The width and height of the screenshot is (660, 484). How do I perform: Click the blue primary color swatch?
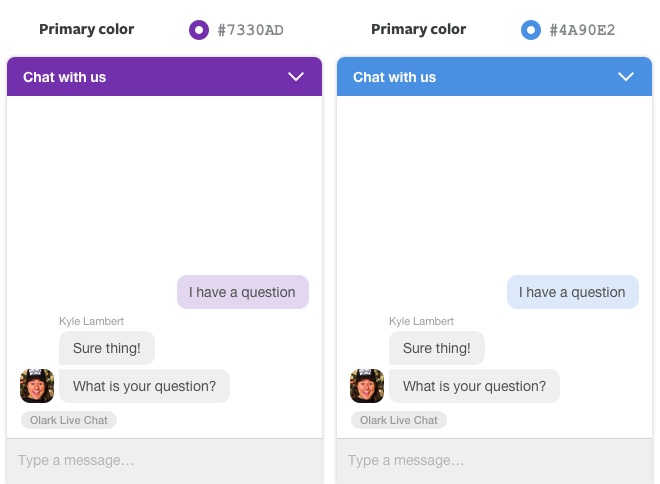pyautogui.click(x=531, y=30)
